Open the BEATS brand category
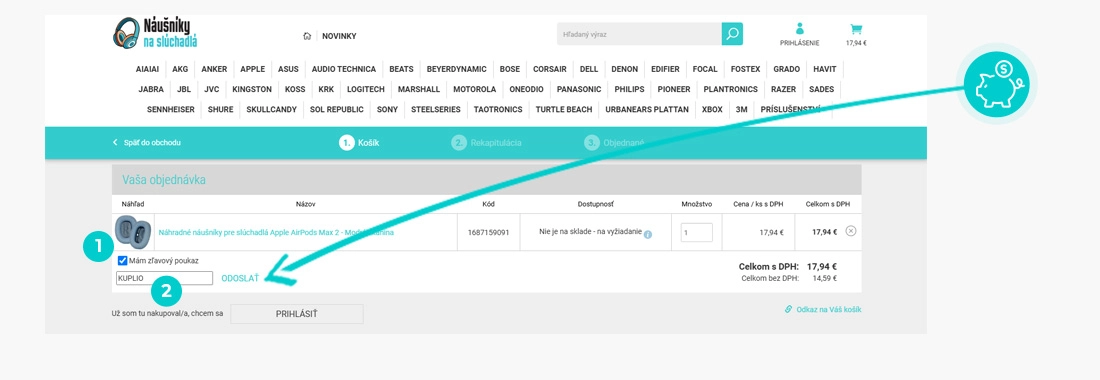 pyautogui.click(x=401, y=69)
